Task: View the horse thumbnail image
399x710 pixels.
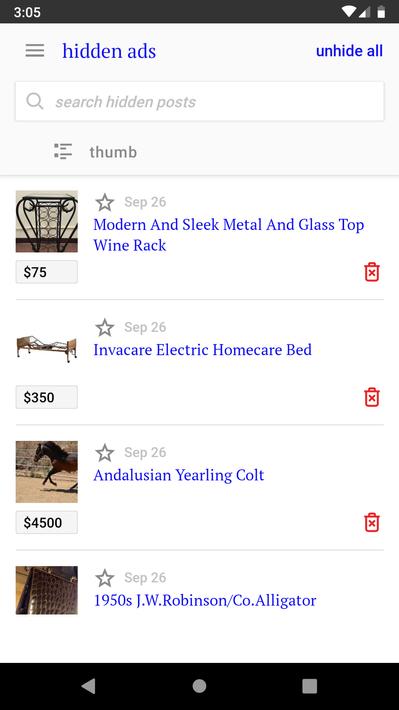Action: point(47,472)
